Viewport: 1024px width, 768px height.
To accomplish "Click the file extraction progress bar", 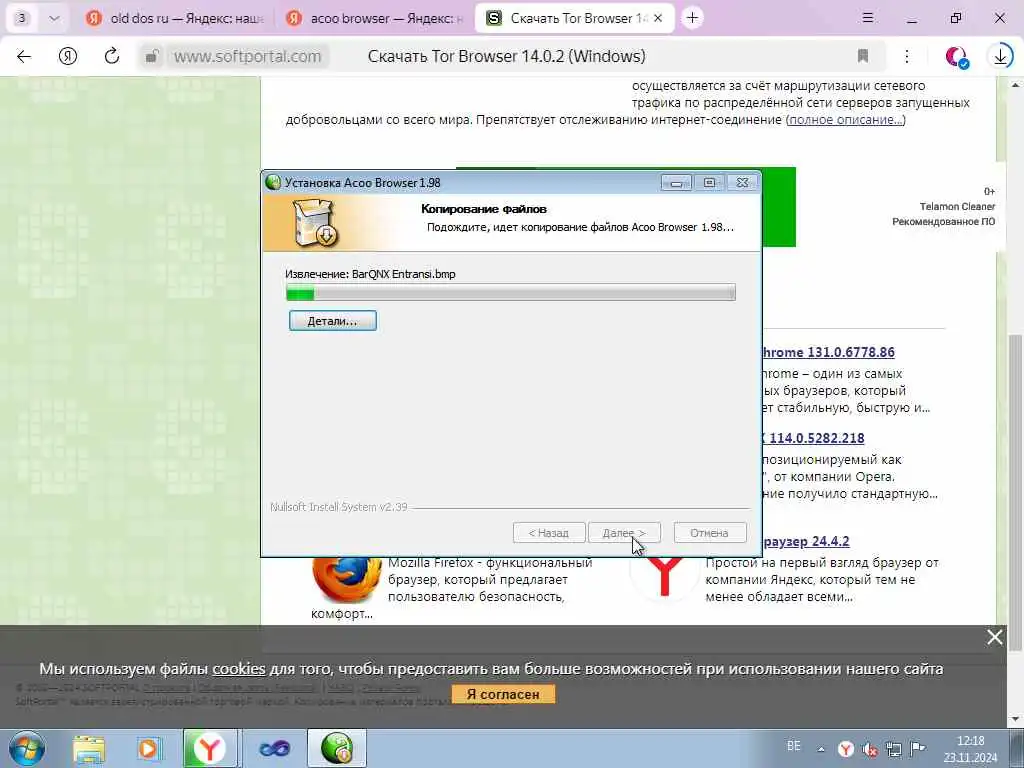I will click(511, 292).
